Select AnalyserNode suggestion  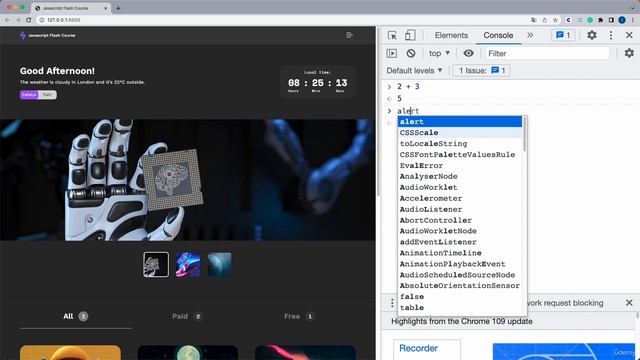tap(460, 176)
